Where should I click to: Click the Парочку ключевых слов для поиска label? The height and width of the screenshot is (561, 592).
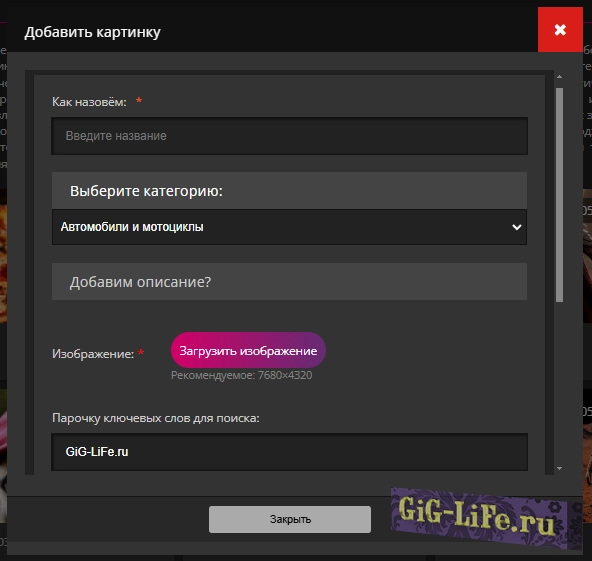tap(156, 418)
